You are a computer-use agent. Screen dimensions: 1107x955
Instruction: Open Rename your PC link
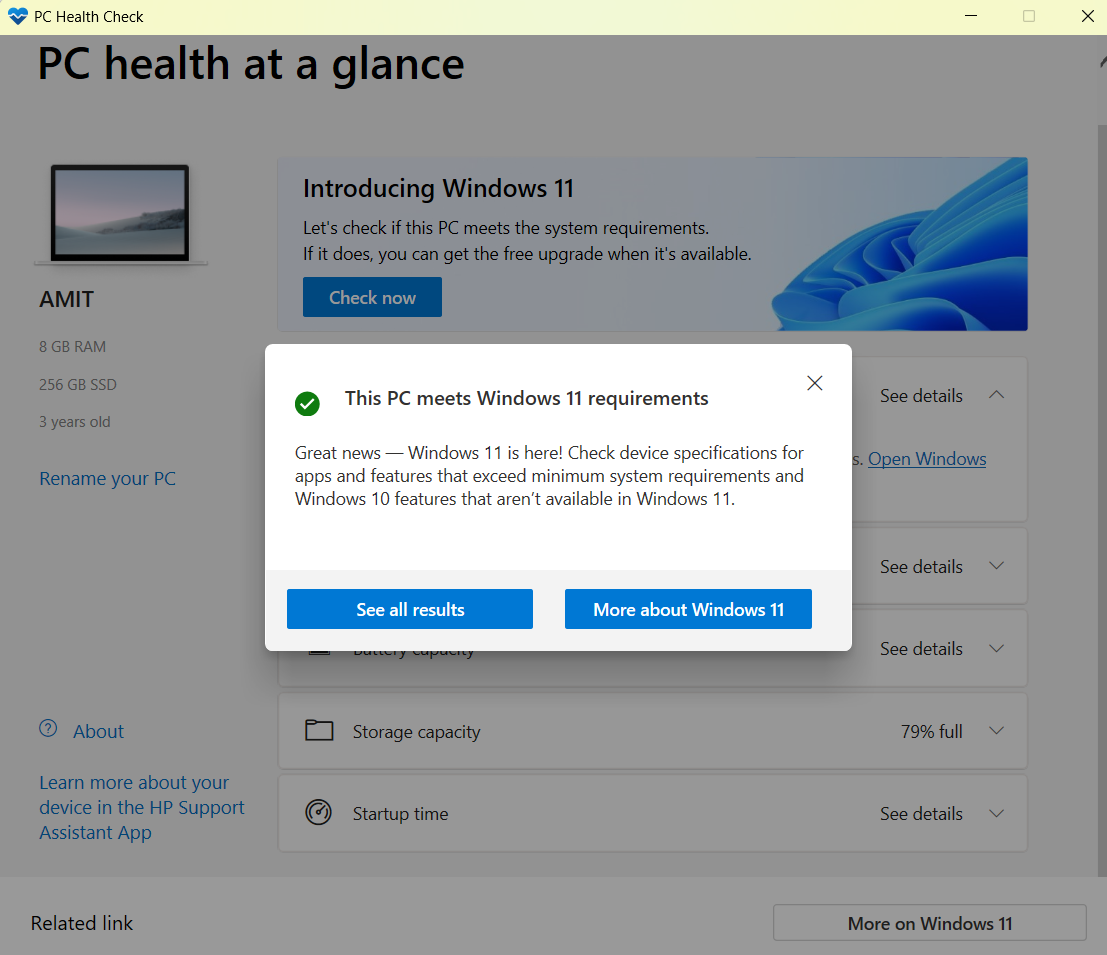[107, 479]
